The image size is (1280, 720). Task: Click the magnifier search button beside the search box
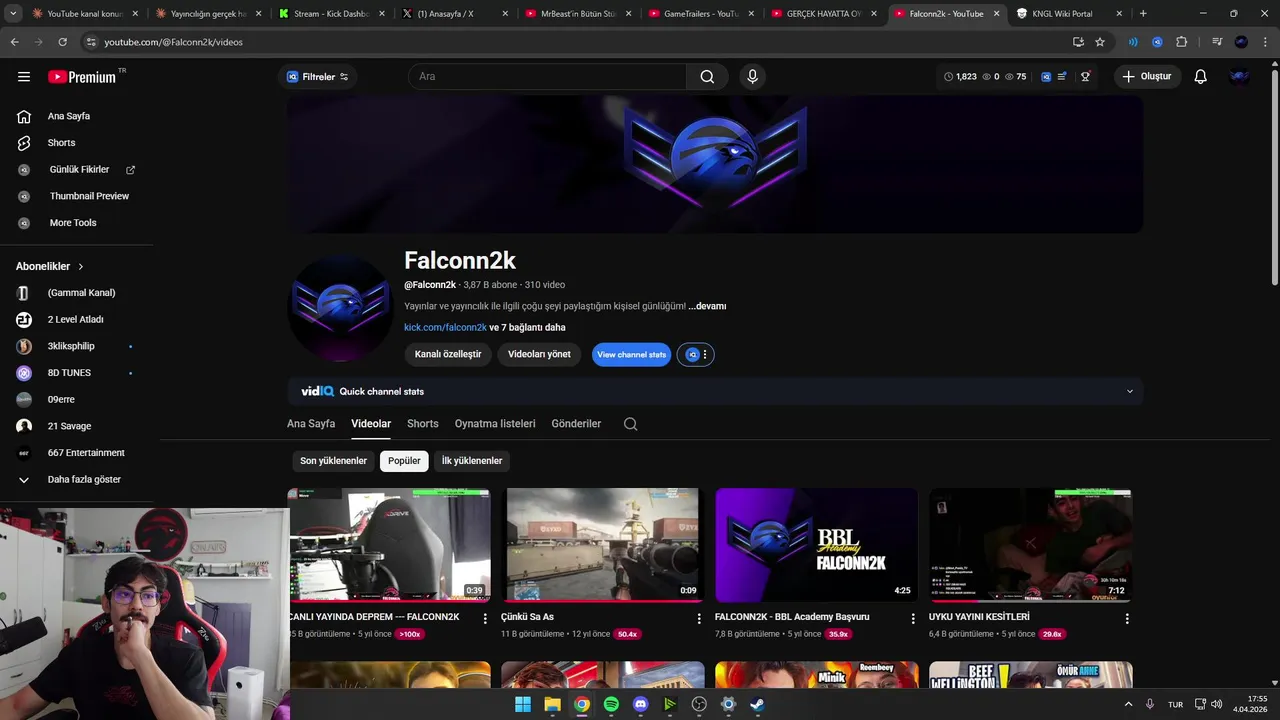coord(707,76)
